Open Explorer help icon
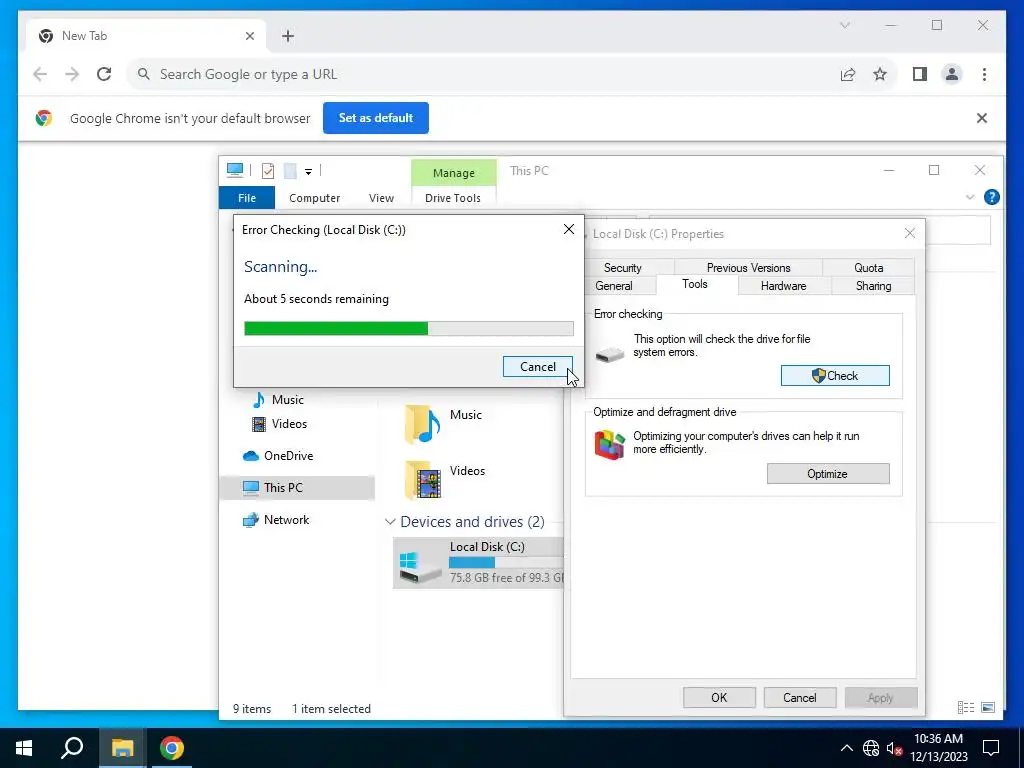The width and height of the screenshot is (1024, 768). 991,197
